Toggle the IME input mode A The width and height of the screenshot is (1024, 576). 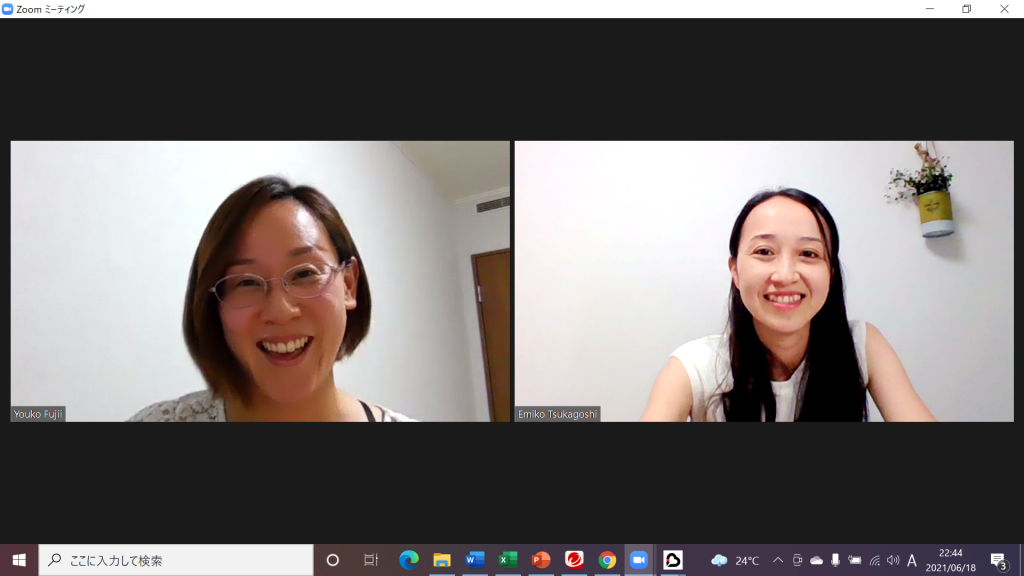click(912, 560)
